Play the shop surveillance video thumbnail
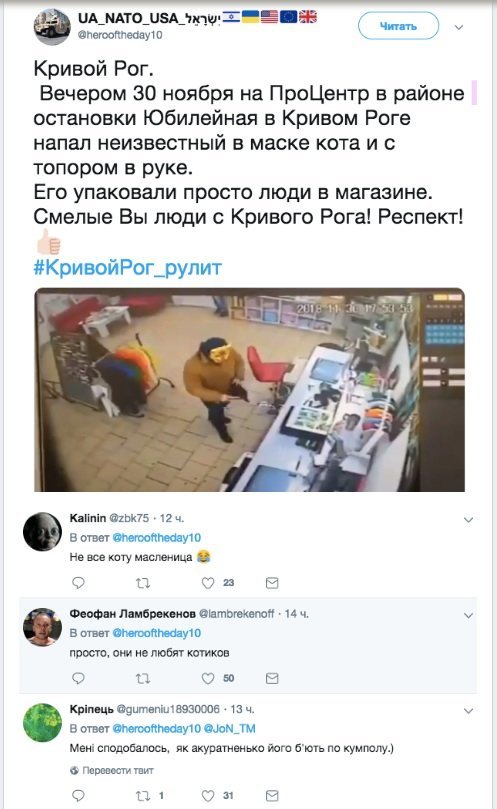Image resolution: width=497 pixels, height=809 pixels. click(x=249, y=390)
